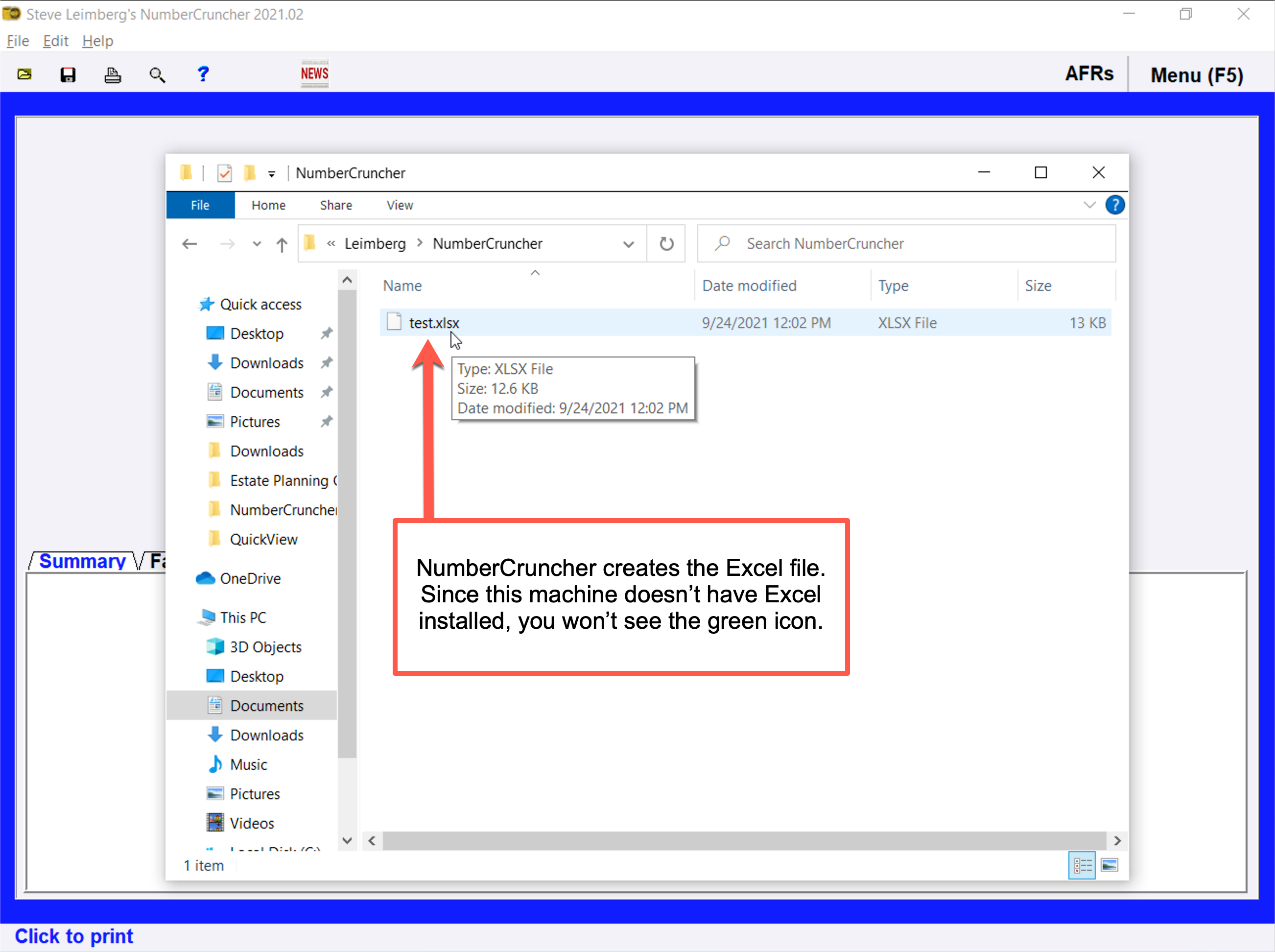Click the Search NumberCruncher field
The image size is (1275, 952).
pos(906,244)
